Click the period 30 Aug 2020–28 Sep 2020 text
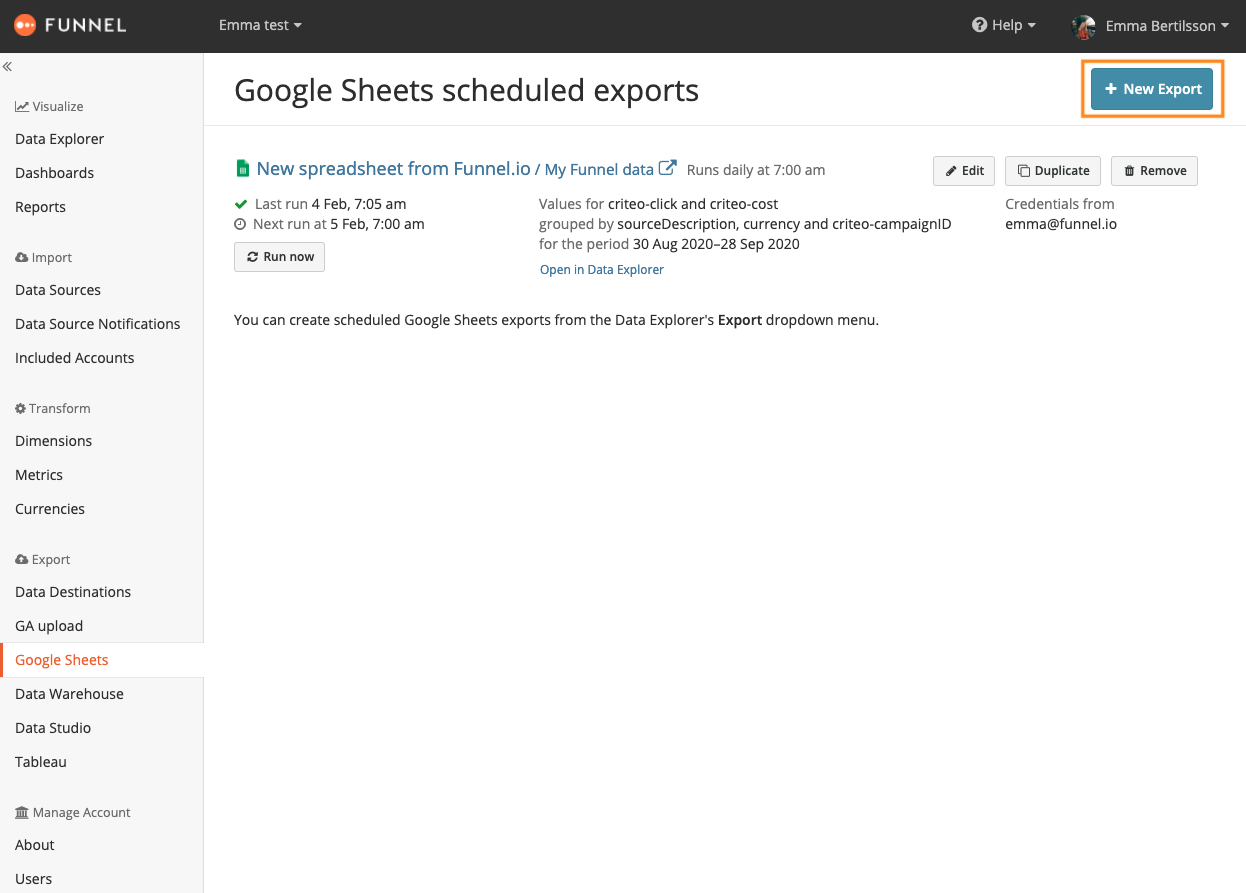Image resolution: width=1246 pixels, height=893 pixels. (x=669, y=244)
